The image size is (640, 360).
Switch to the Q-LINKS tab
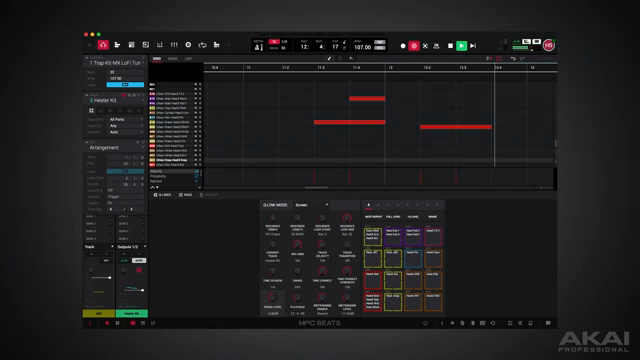tap(162, 195)
